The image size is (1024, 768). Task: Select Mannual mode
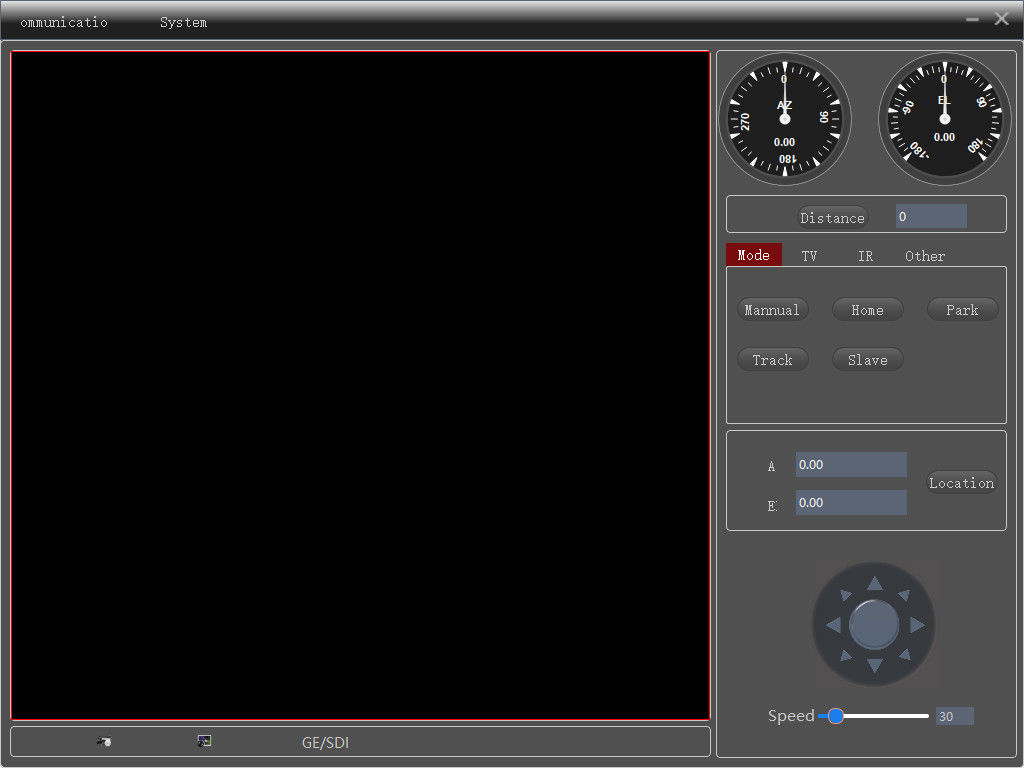point(772,310)
